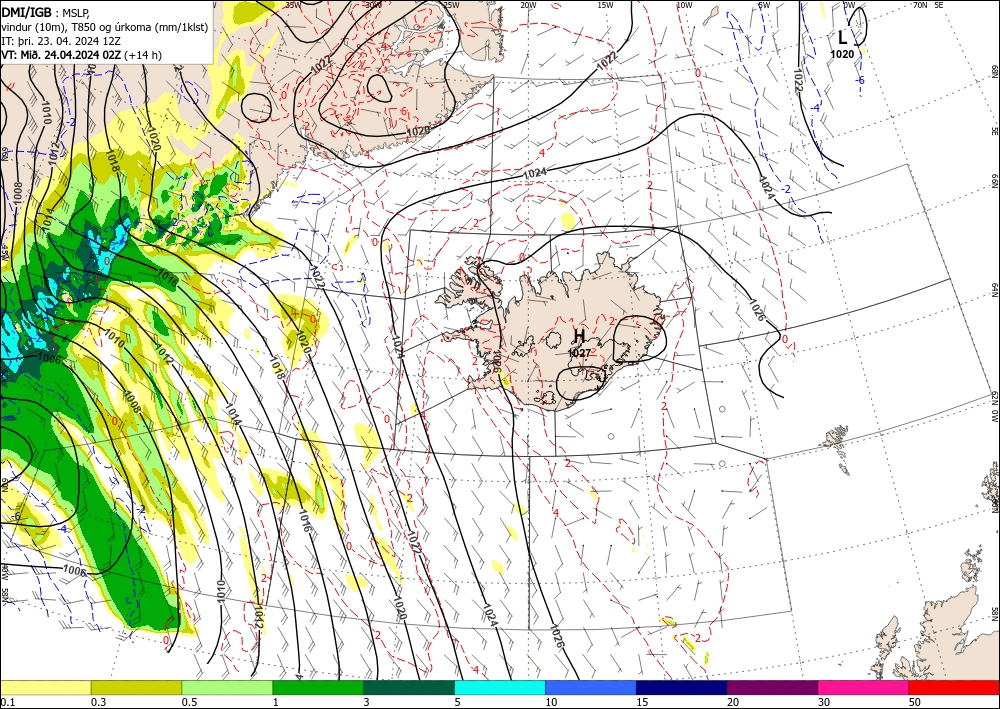Click the 30 legend scale value
Image resolution: width=1000 pixels, height=709 pixels.
(824, 702)
